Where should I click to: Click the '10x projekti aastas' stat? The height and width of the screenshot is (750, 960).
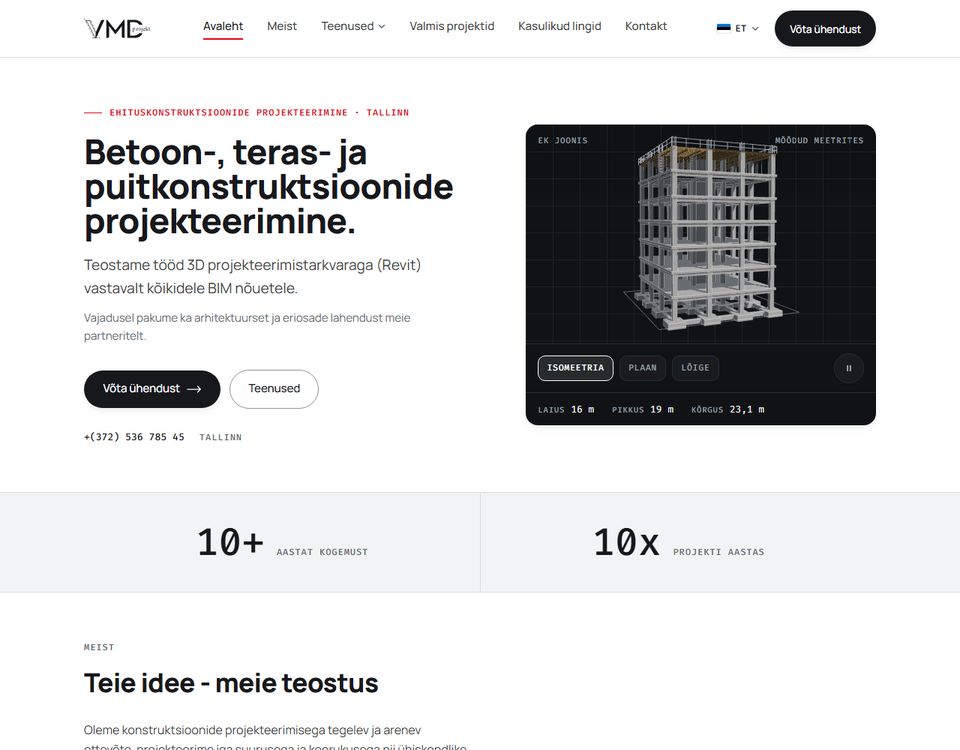click(678, 542)
